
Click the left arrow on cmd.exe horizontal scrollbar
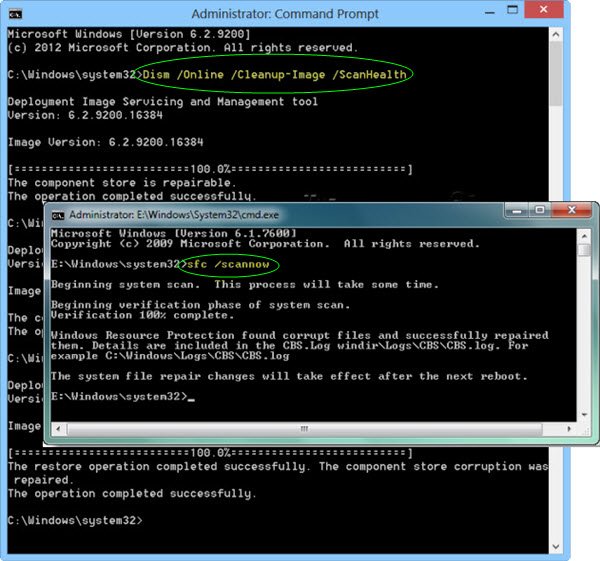pyautogui.click(x=59, y=429)
